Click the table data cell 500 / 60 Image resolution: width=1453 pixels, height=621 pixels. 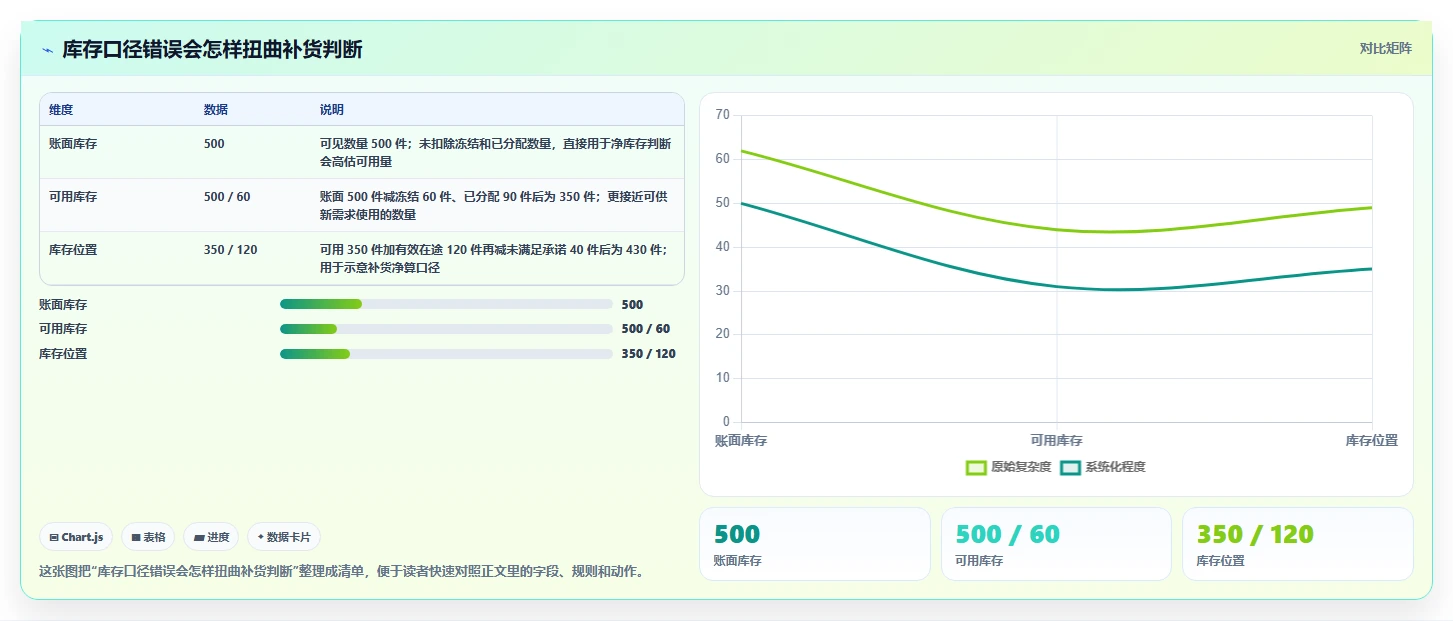tap(227, 197)
